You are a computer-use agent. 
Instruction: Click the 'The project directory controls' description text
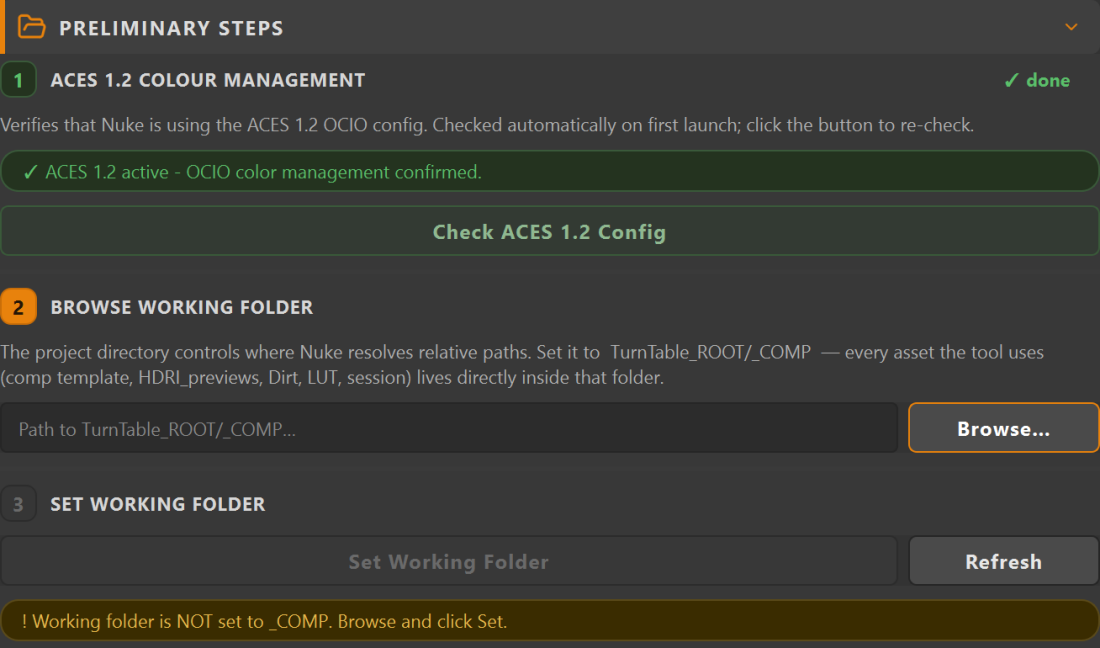[x=522, y=365]
